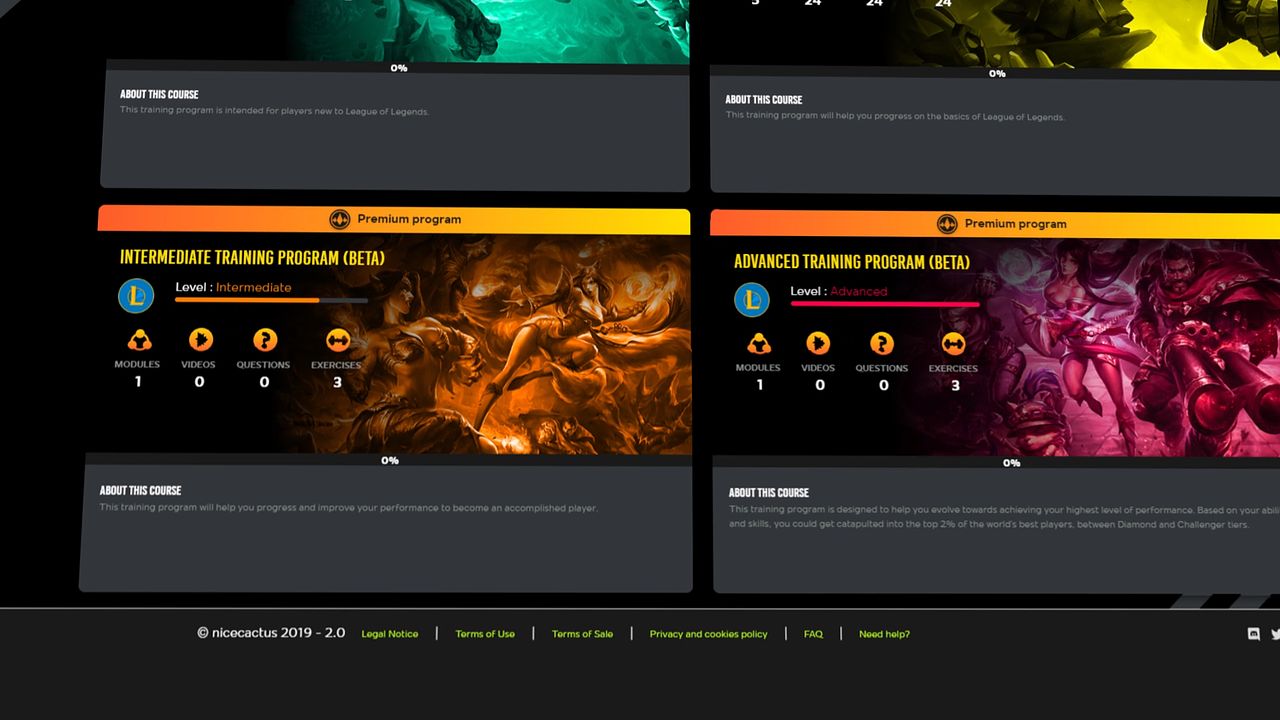This screenshot has height=720, width=1280.
Task: Click About This Course heading under Advanced program
Action: tap(769, 493)
